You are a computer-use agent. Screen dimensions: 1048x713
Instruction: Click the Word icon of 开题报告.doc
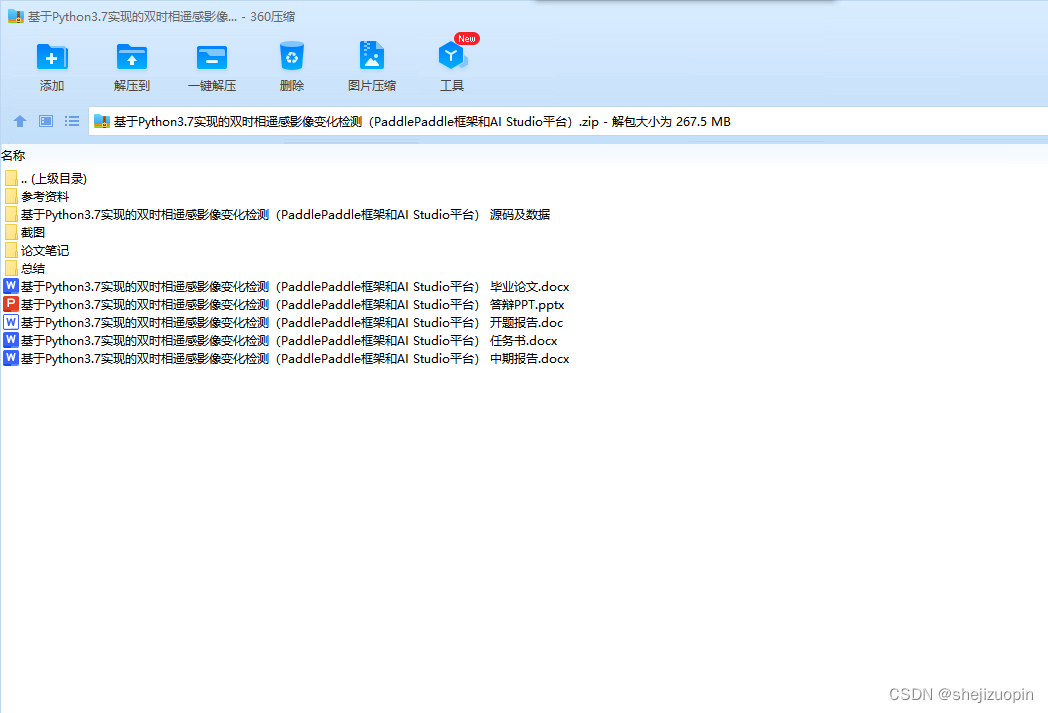[11, 323]
